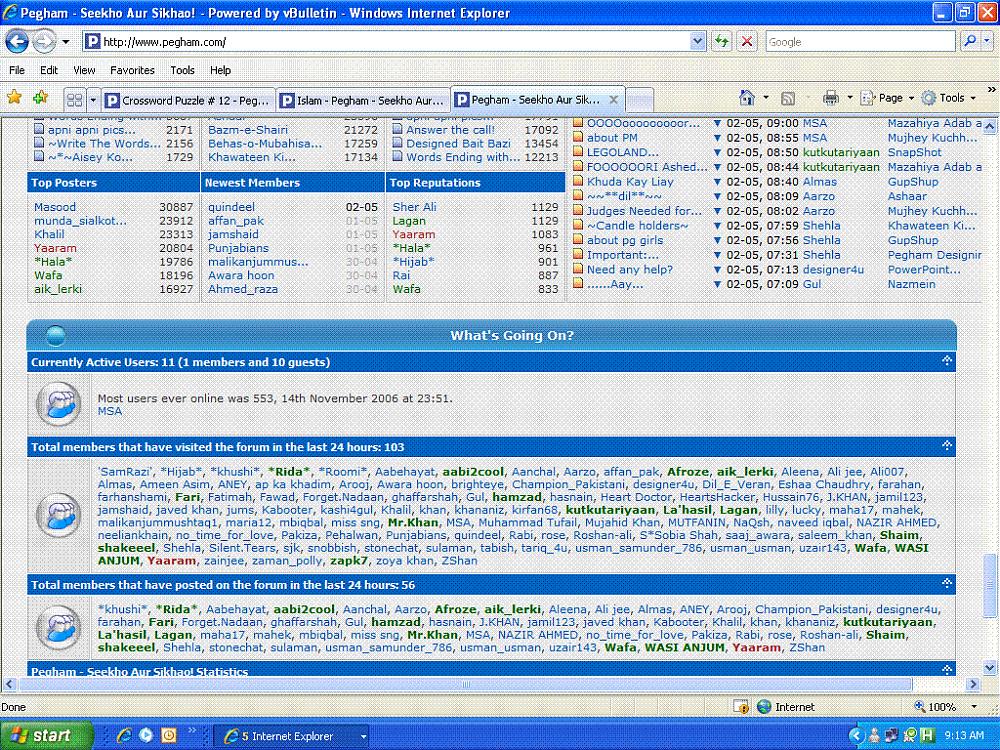Screen dimensions: 1000x750
Task: Click the horizontal scrollbar right arrow
Action: 973,684
